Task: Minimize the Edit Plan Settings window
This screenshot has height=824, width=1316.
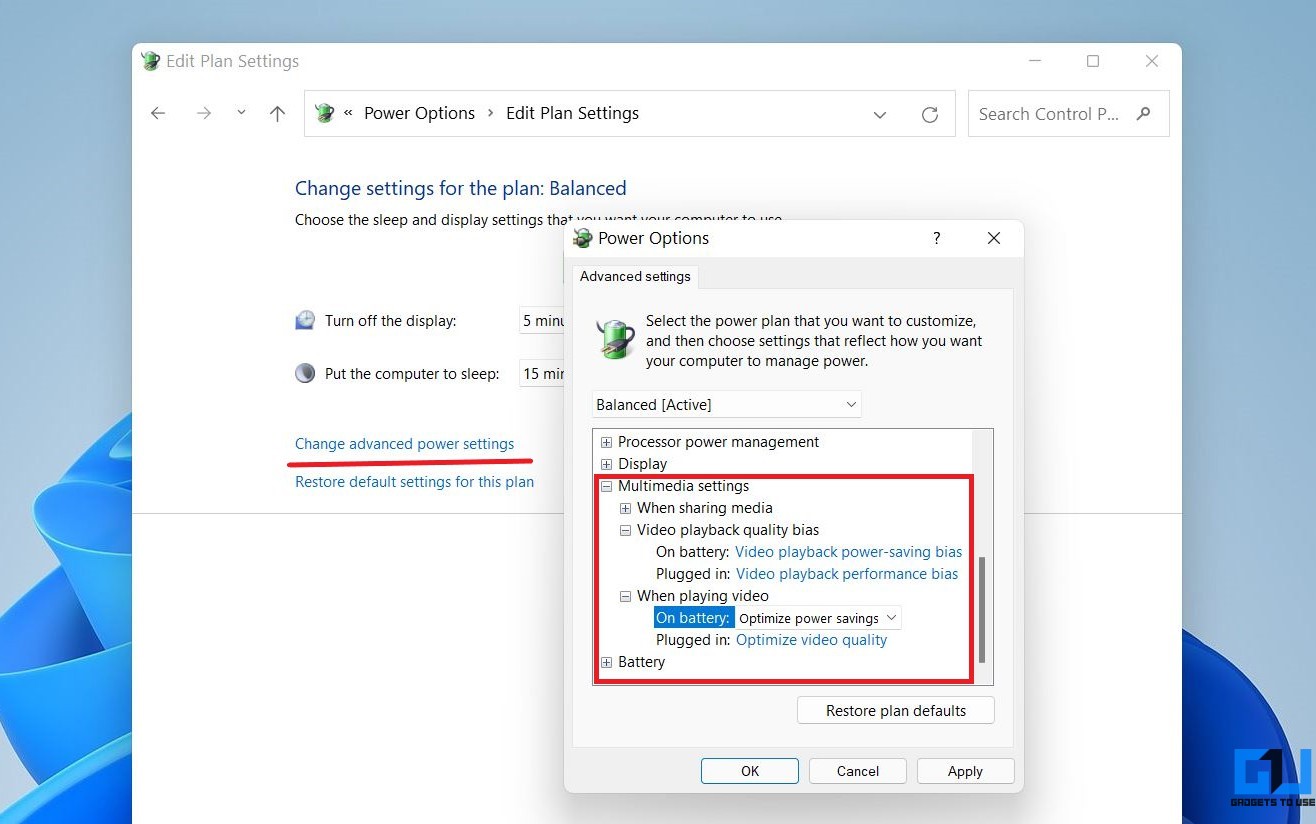Action: (1034, 61)
